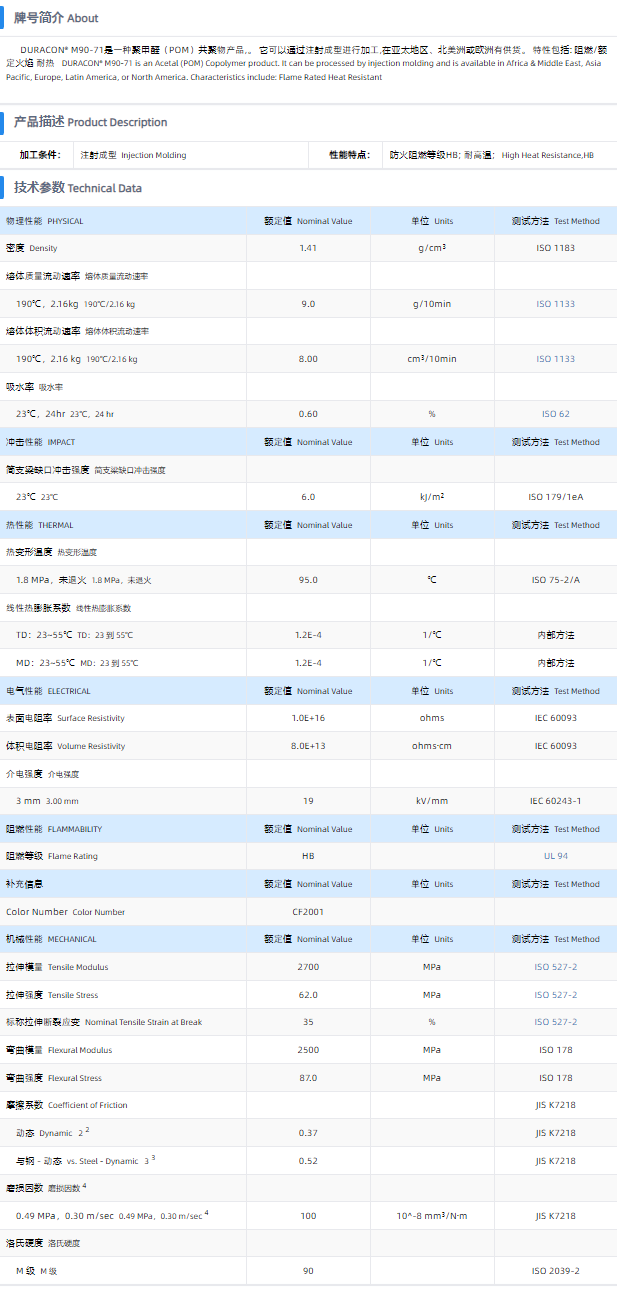Select the impact strength value 6.0
This screenshot has width=617, height=1292.
click(308, 497)
